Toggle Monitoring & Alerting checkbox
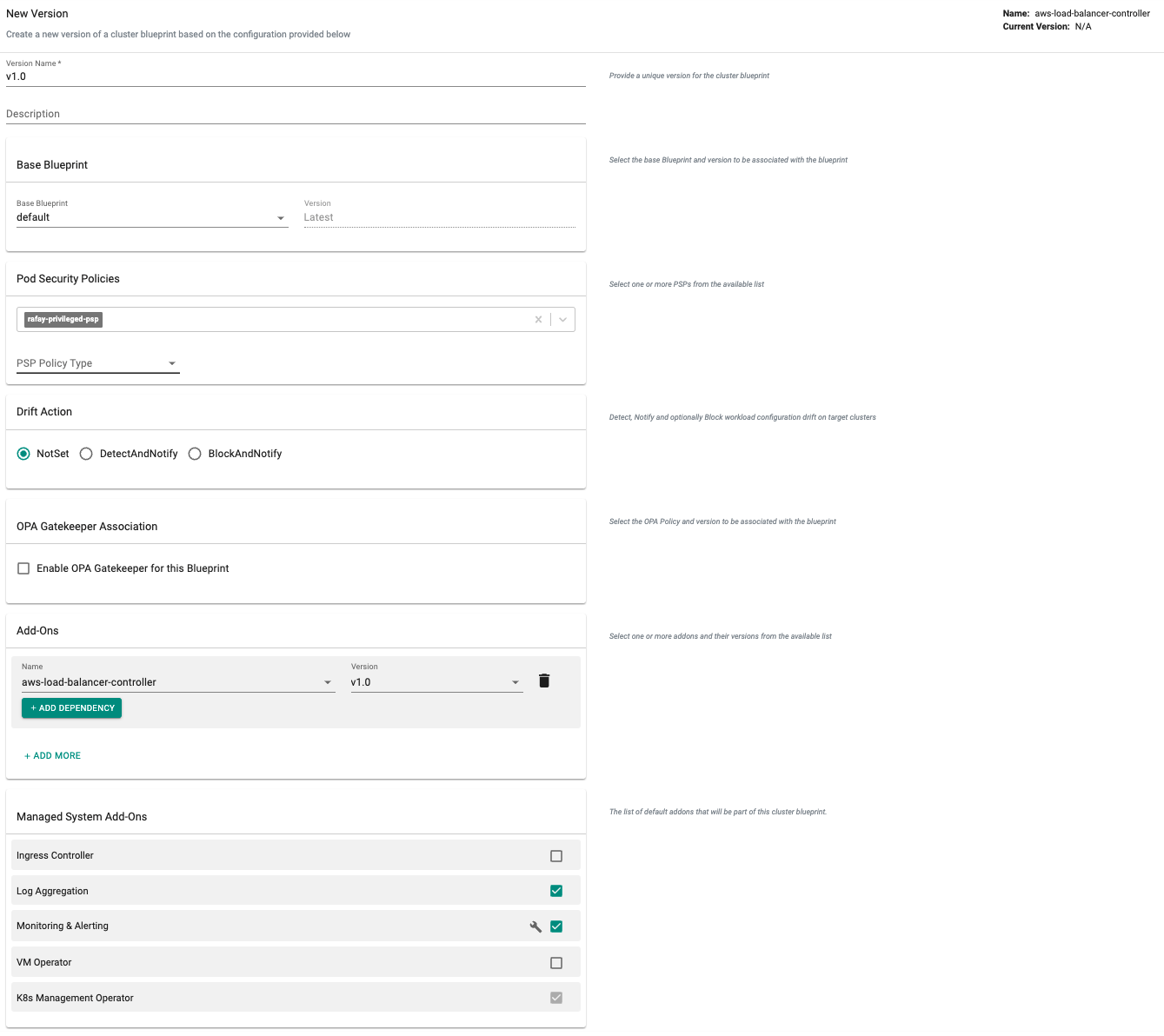 coord(556,926)
